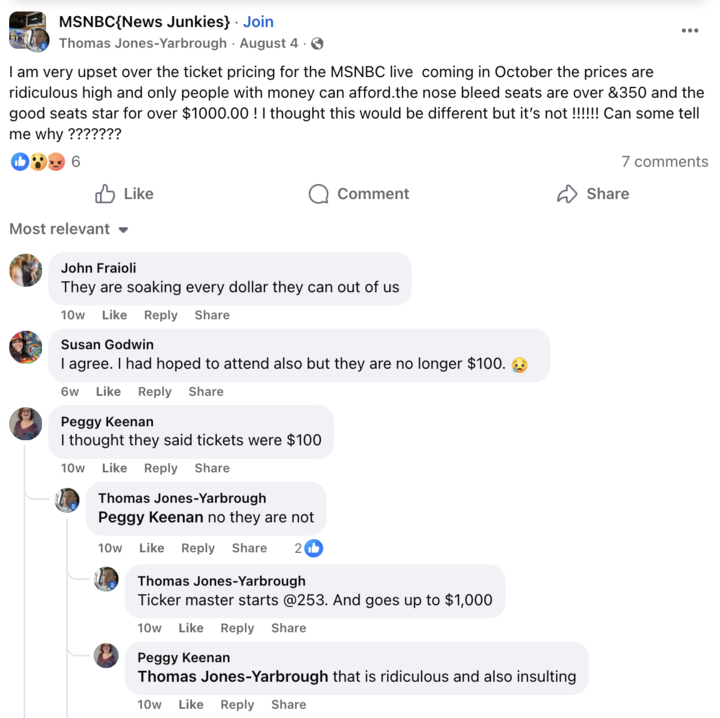Click the post reaction emoji icons
This screenshot has width=720, height=718.
pyautogui.click(x=38, y=162)
